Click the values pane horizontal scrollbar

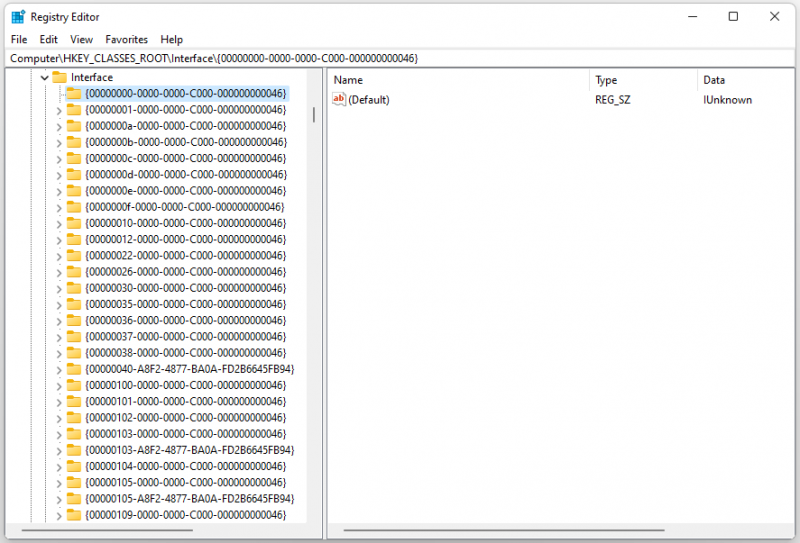(504, 530)
